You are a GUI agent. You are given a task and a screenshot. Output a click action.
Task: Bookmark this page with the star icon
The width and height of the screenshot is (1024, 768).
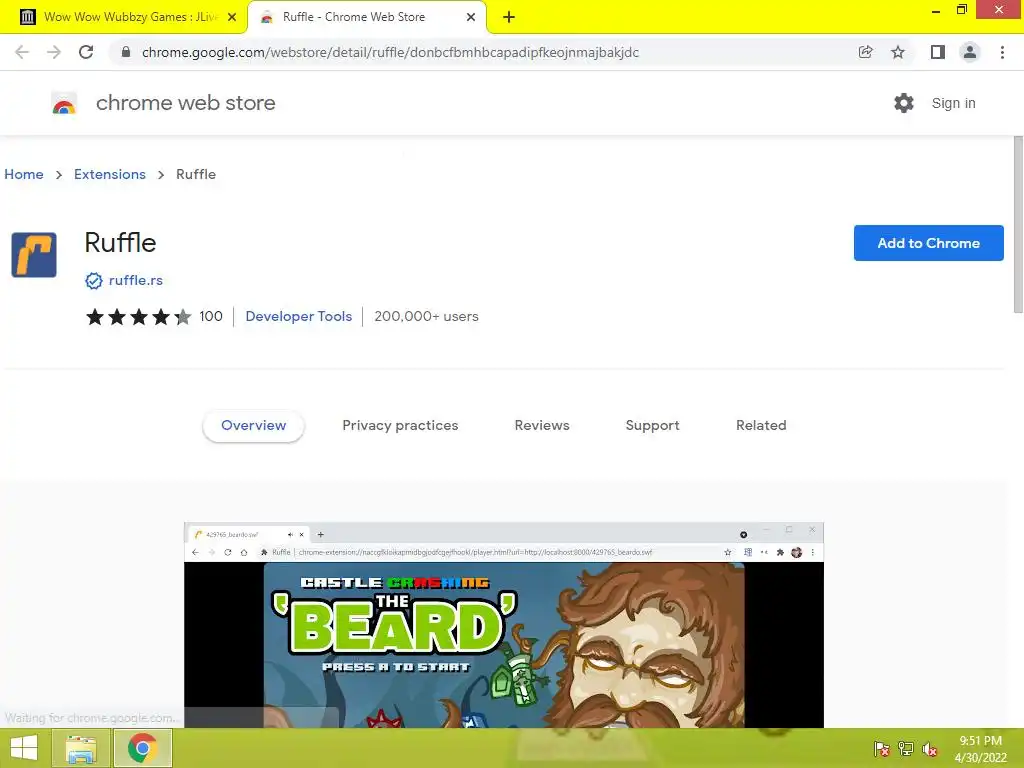click(x=898, y=52)
